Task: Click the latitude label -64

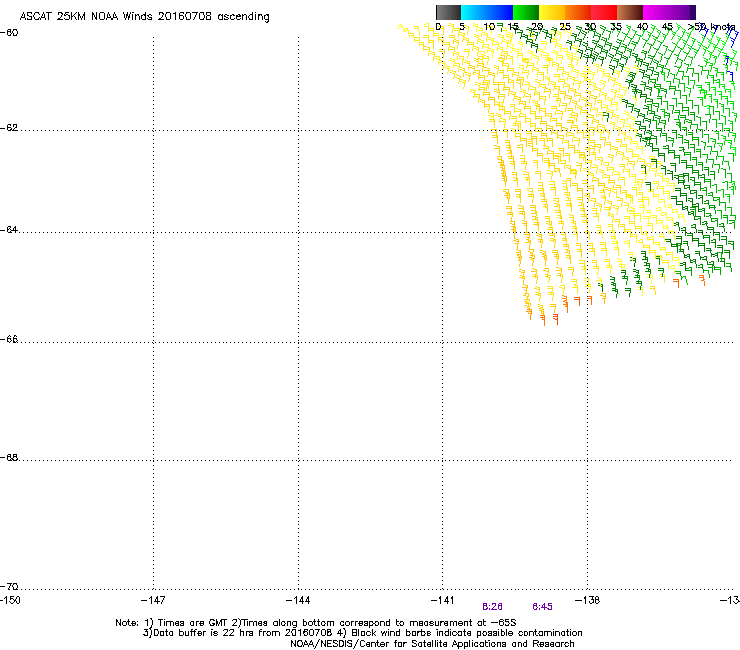Action: 9,230
